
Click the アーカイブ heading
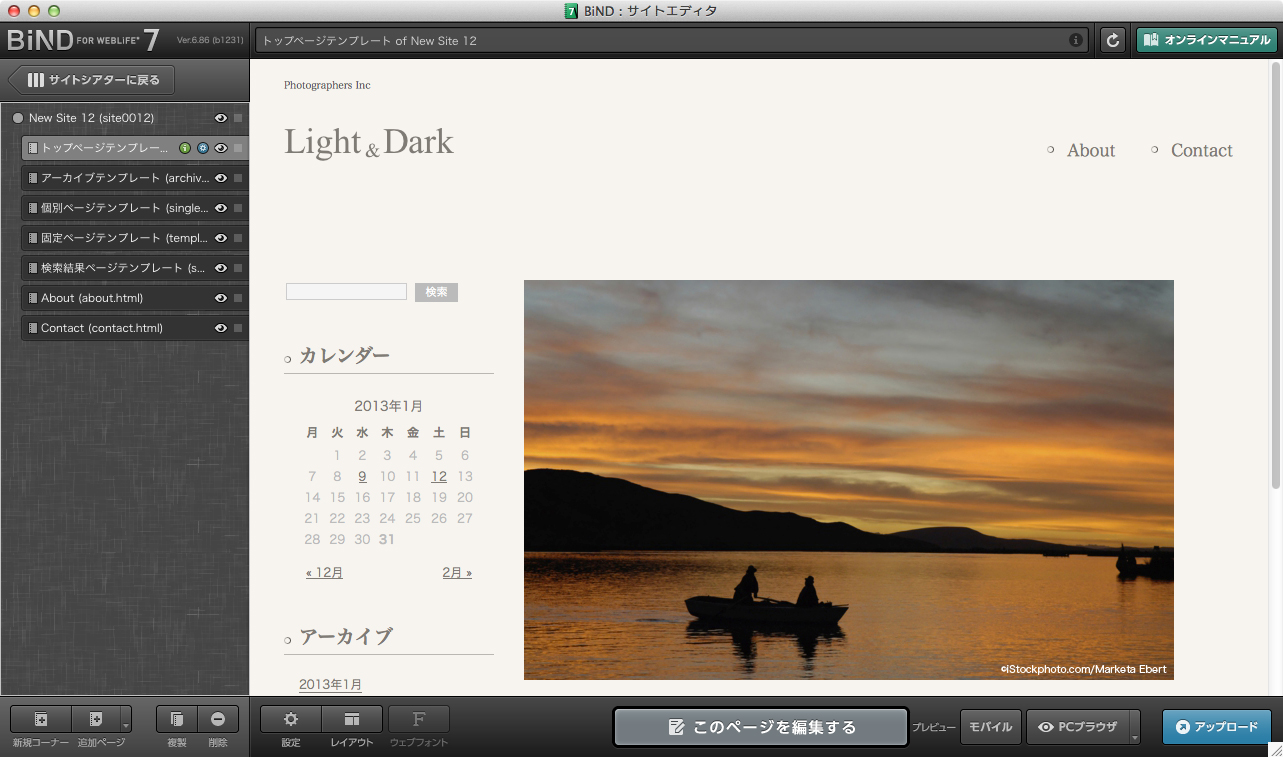pyautogui.click(x=346, y=636)
